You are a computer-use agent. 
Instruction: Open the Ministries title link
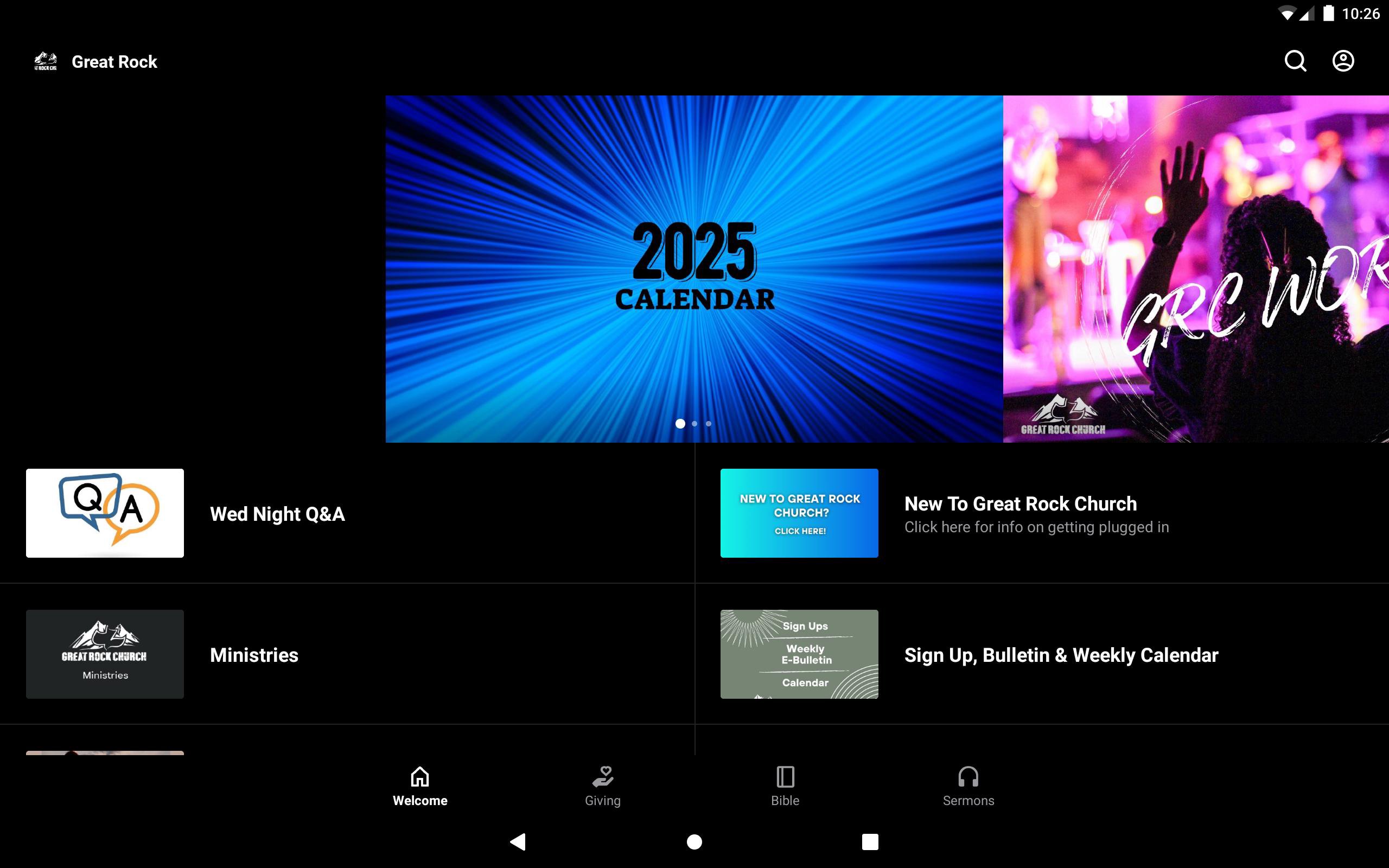[254, 655]
